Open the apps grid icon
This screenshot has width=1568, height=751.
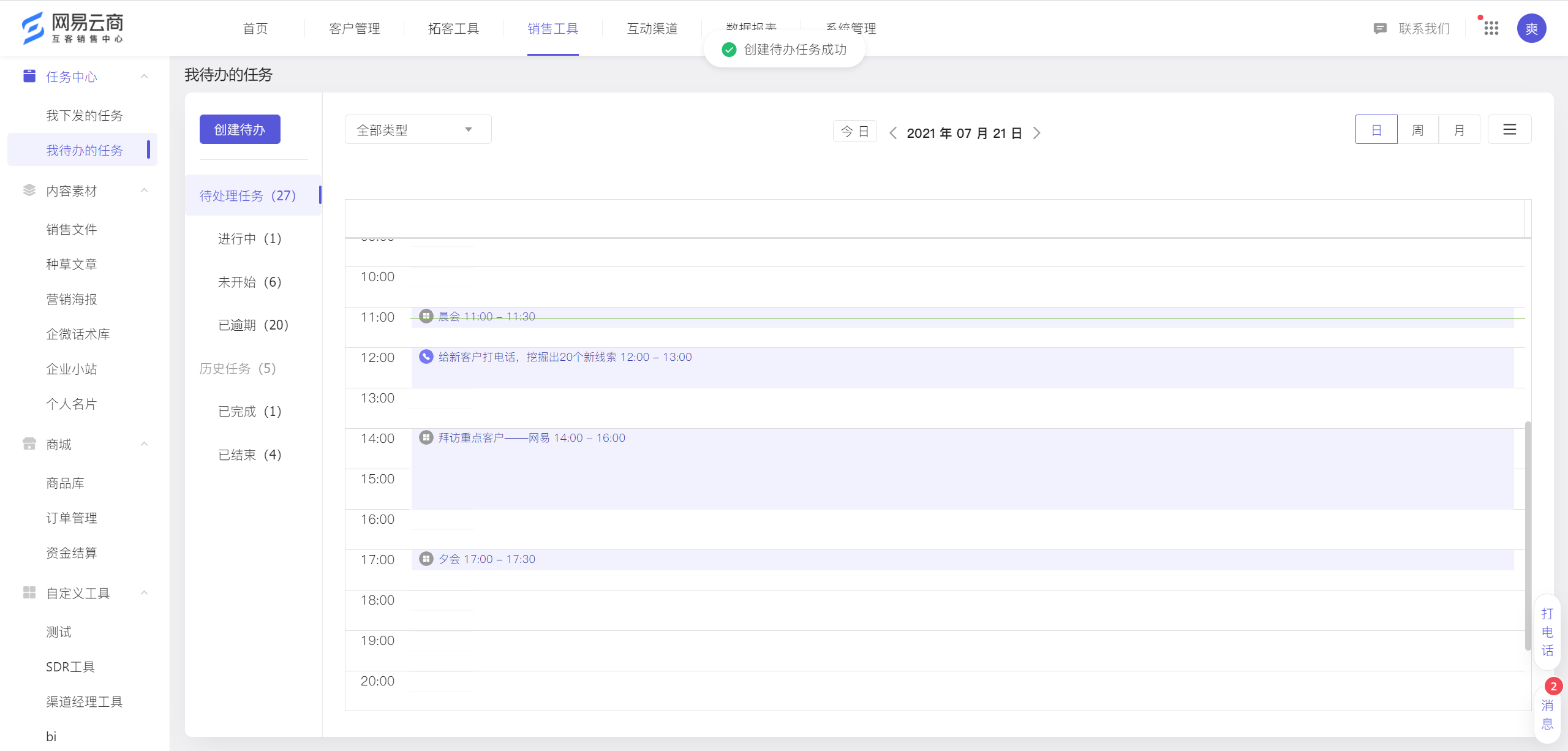point(1491,28)
